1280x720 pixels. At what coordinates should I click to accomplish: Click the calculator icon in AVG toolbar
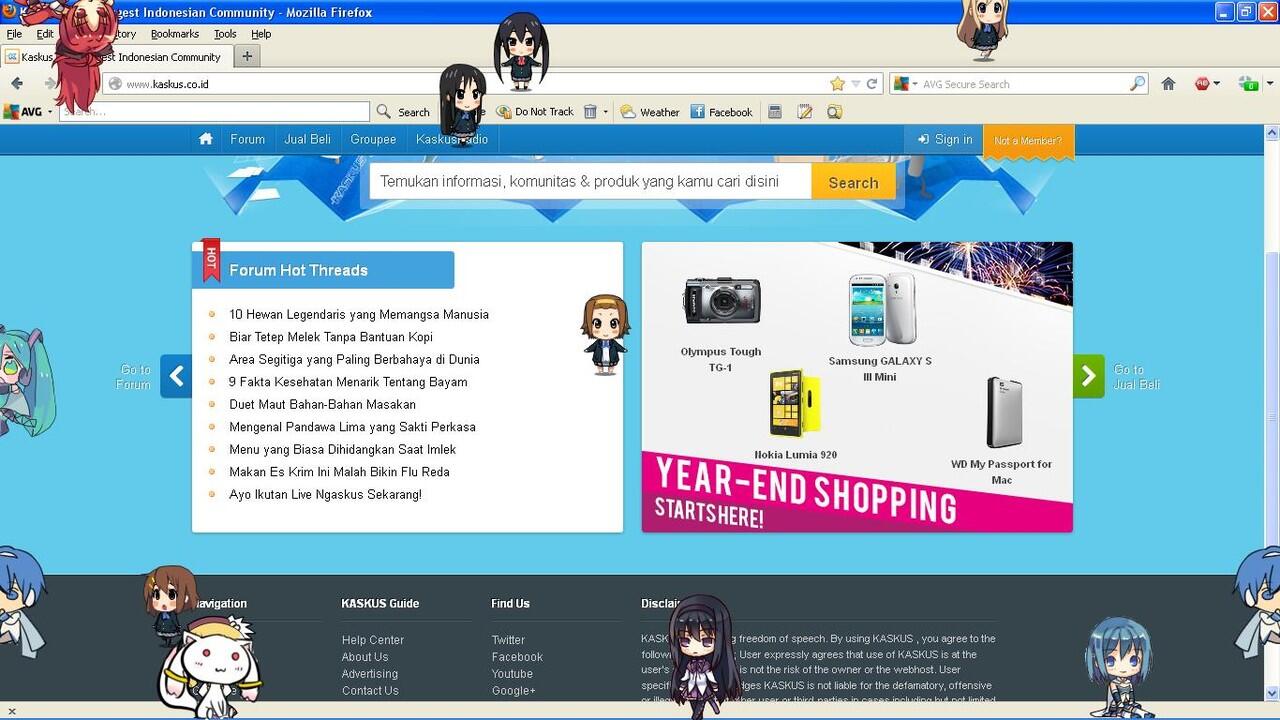pyautogui.click(x=775, y=112)
